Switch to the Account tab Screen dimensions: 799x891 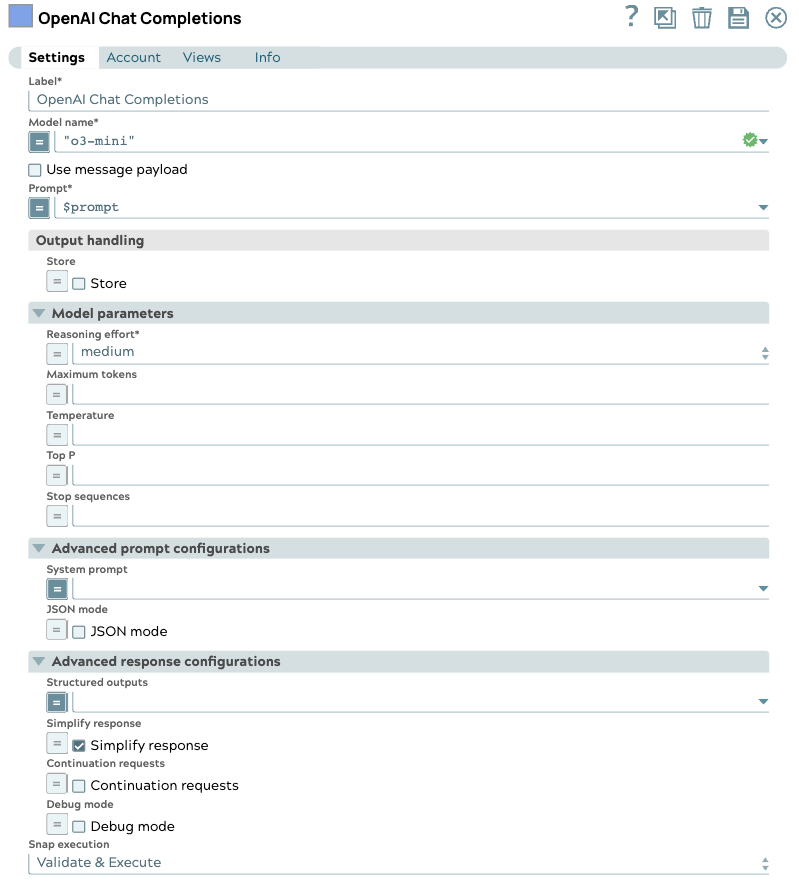[134, 58]
